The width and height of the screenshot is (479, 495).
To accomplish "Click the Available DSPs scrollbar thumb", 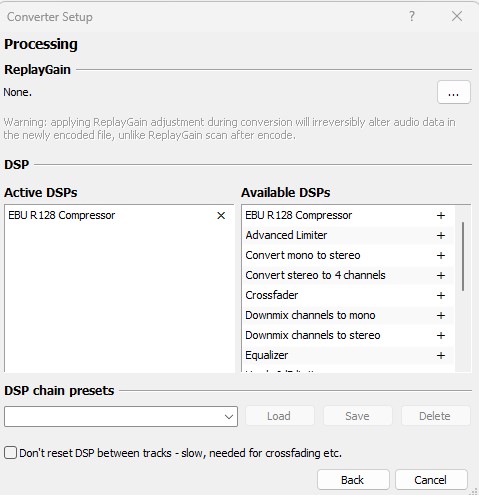I will point(463,256).
